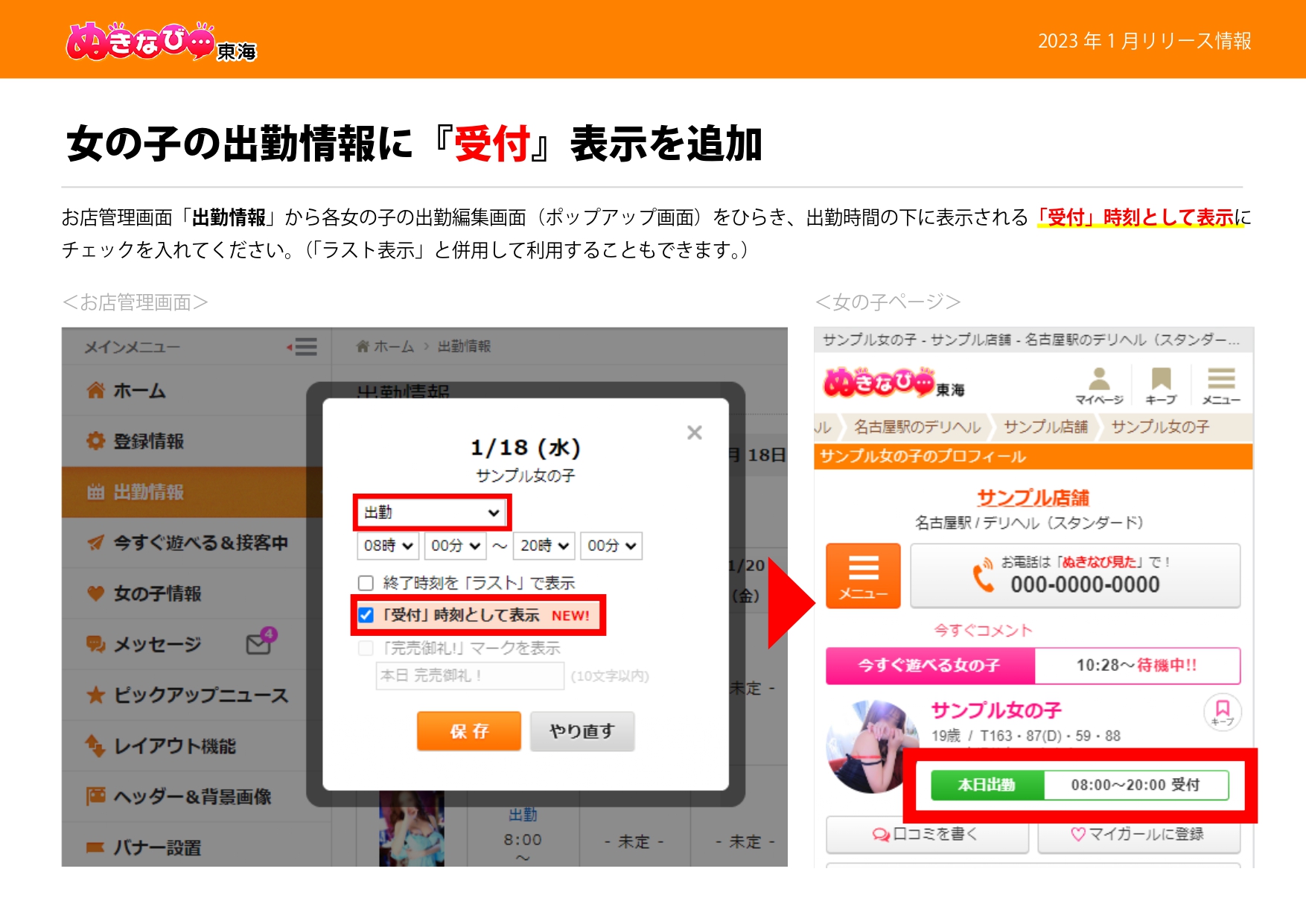Enable 終了時刻を「ラスト」で表示 checkbox
The image size is (1306, 924).
(366, 583)
